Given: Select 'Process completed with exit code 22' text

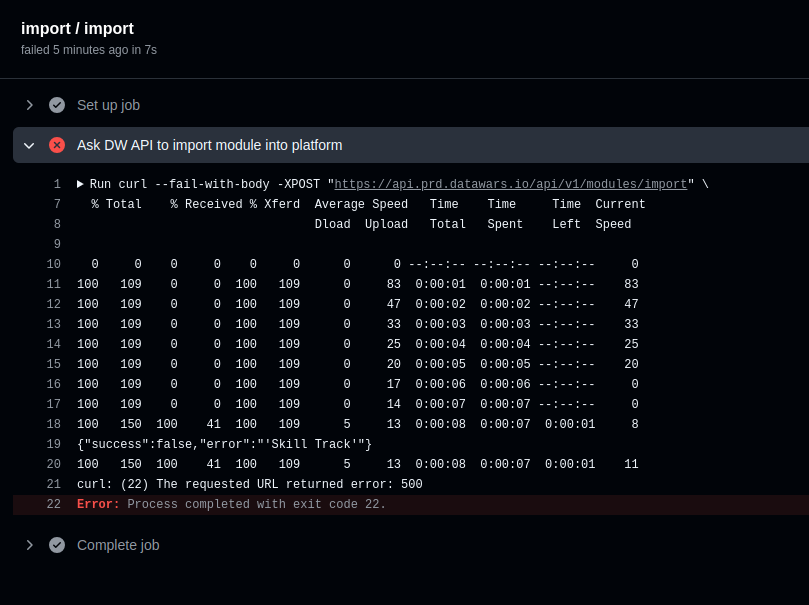Looking at the screenshot, I should click(x=256, y=504).
